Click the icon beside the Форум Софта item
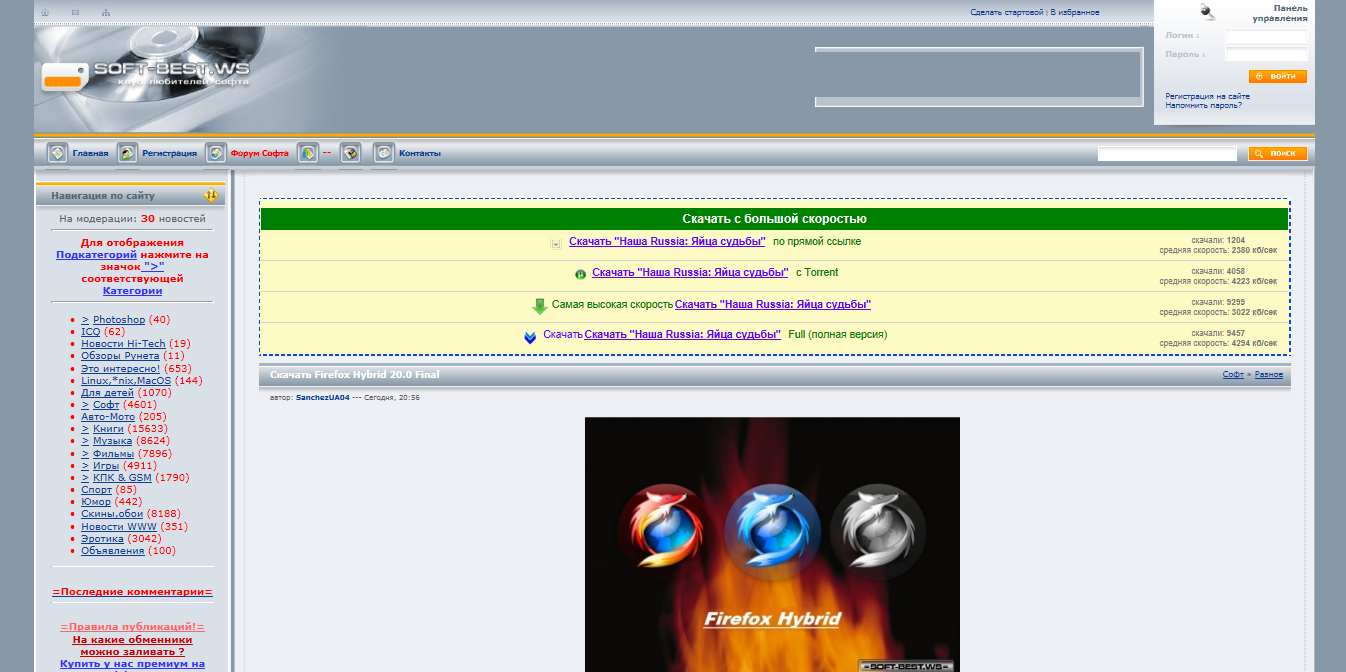The image size is (1346, 672). 215,153
